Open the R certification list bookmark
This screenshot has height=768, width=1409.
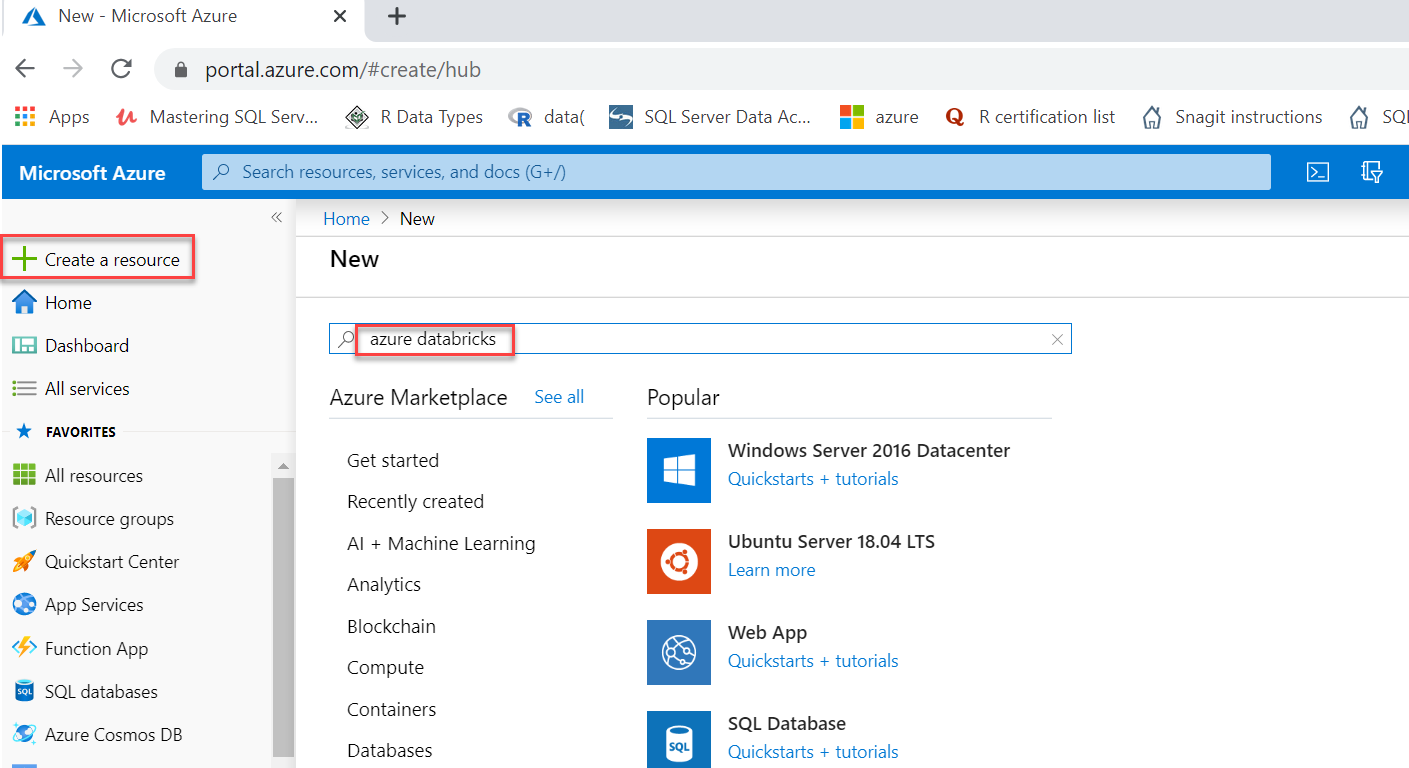coord(1030,117)
